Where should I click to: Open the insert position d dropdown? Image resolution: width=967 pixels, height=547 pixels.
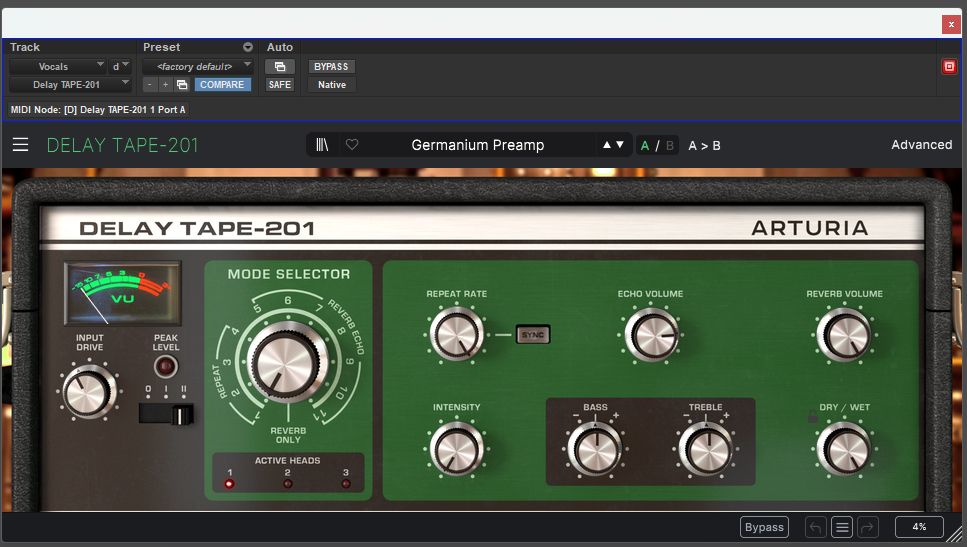tap(120, 67)
